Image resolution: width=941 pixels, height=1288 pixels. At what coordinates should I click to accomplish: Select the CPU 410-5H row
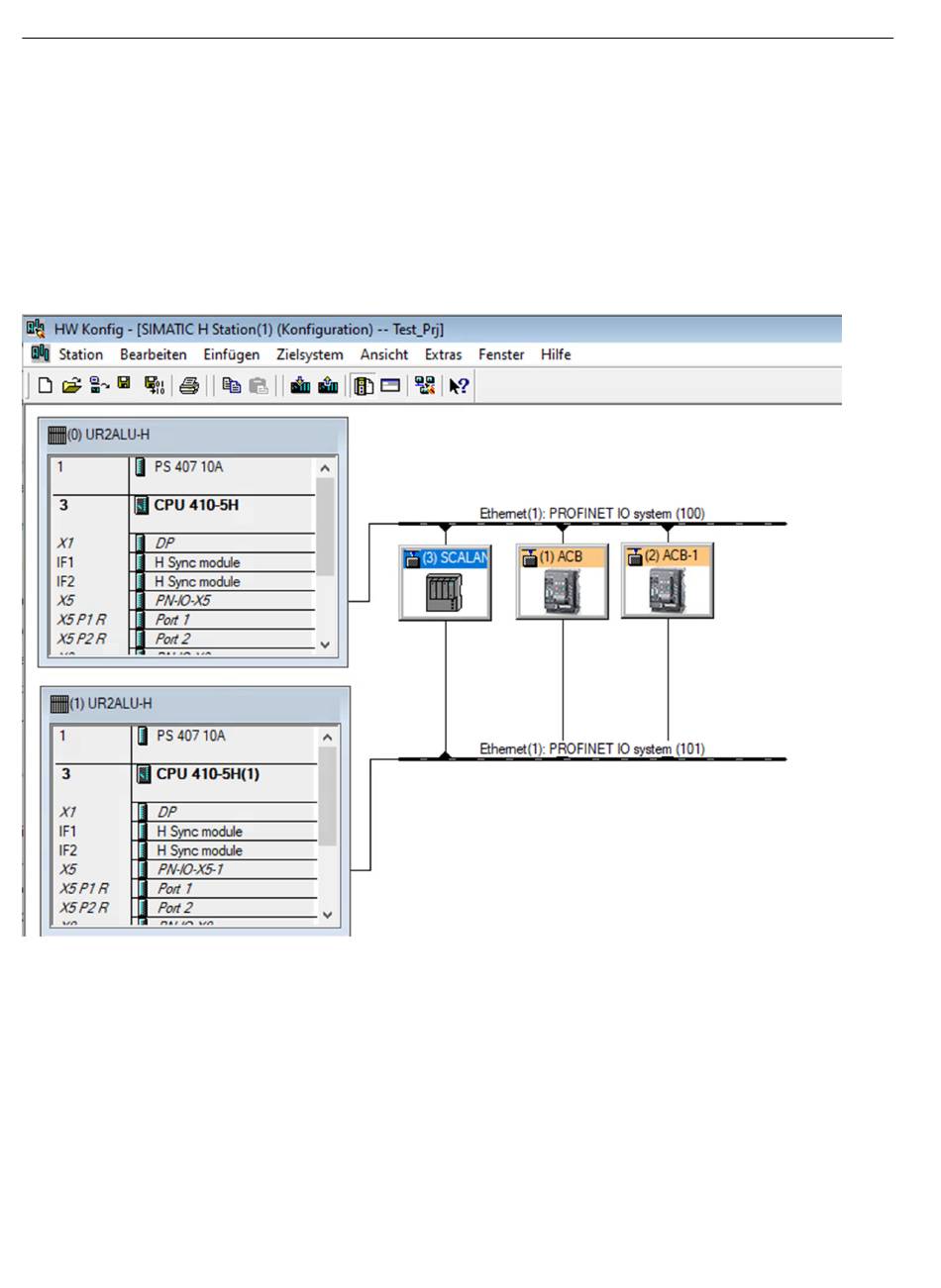(x=182, y=506)
